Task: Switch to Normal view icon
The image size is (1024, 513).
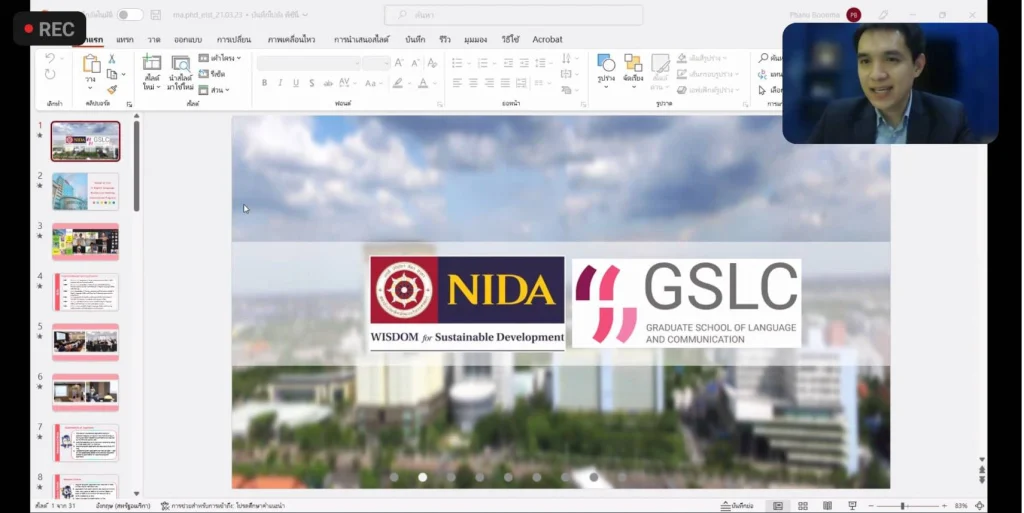Action: coord(778,506)
